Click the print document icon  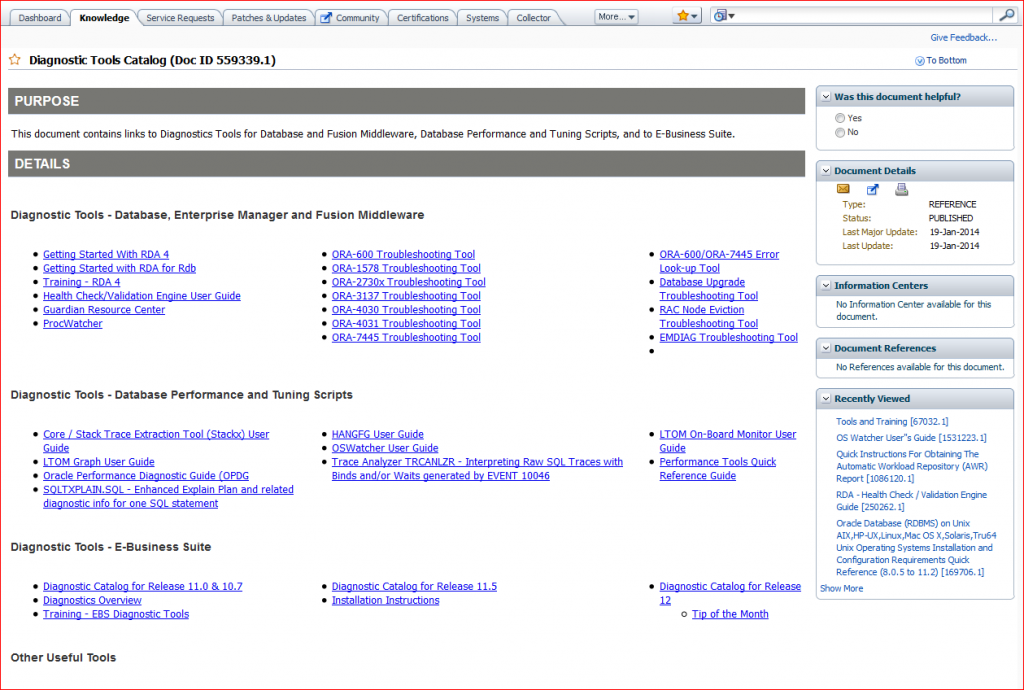point(902,189)
